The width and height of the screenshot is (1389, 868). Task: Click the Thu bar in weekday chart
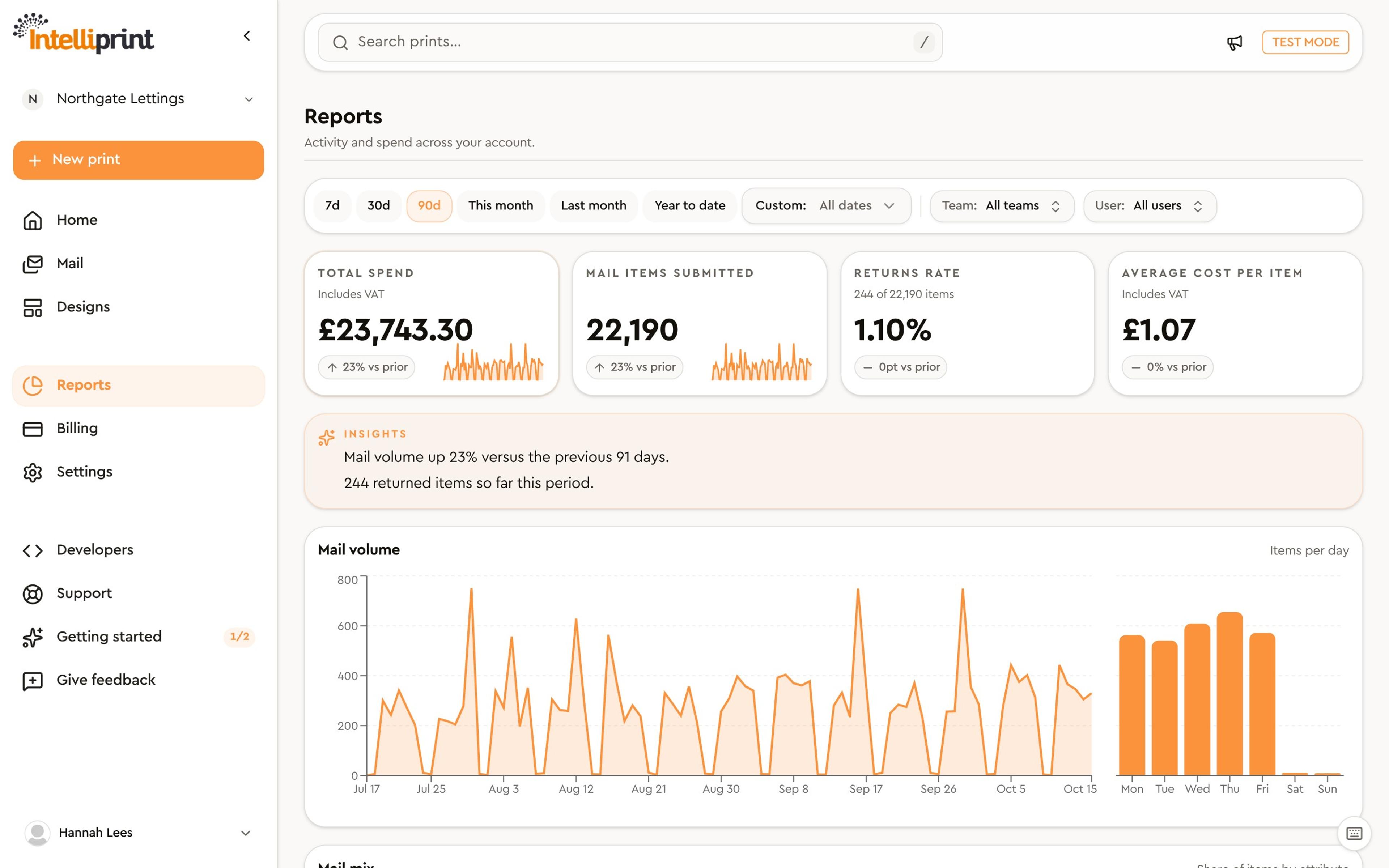coord(1229,694)
